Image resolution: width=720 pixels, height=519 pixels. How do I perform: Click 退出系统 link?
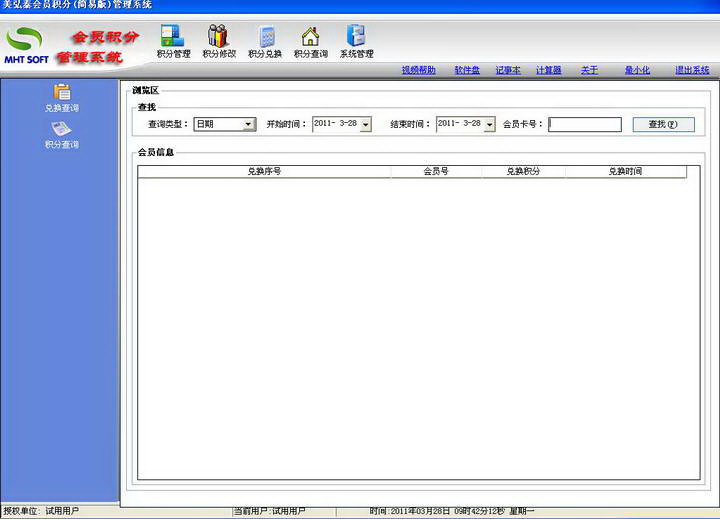coord(692,70)
